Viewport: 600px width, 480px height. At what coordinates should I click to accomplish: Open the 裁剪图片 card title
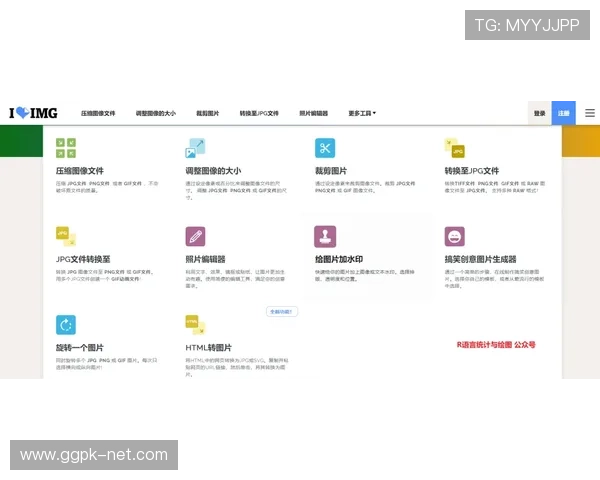pyautogui.click(x=331, y=171)
